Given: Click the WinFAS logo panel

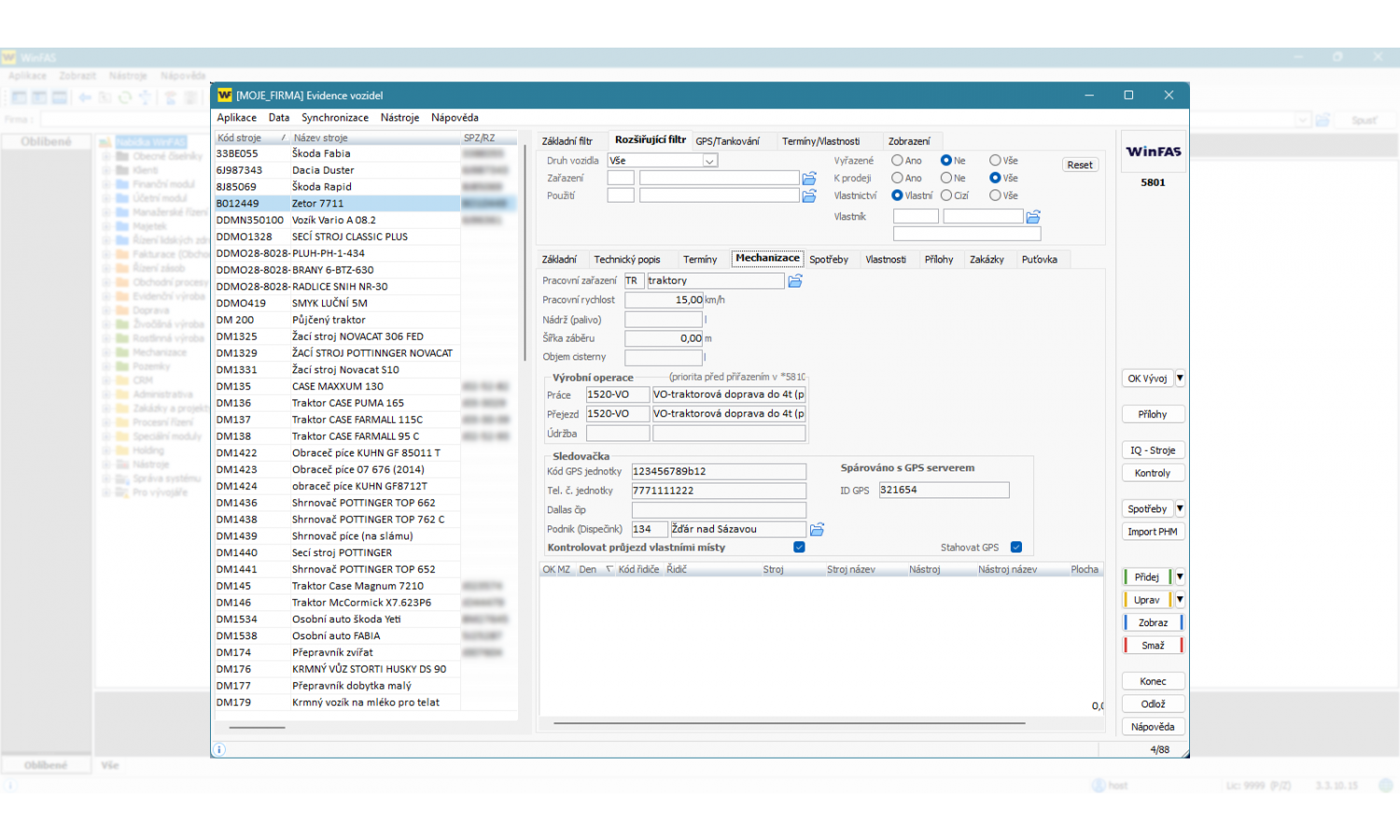Looking at the screenshot, I should (x=1153, y=152).
